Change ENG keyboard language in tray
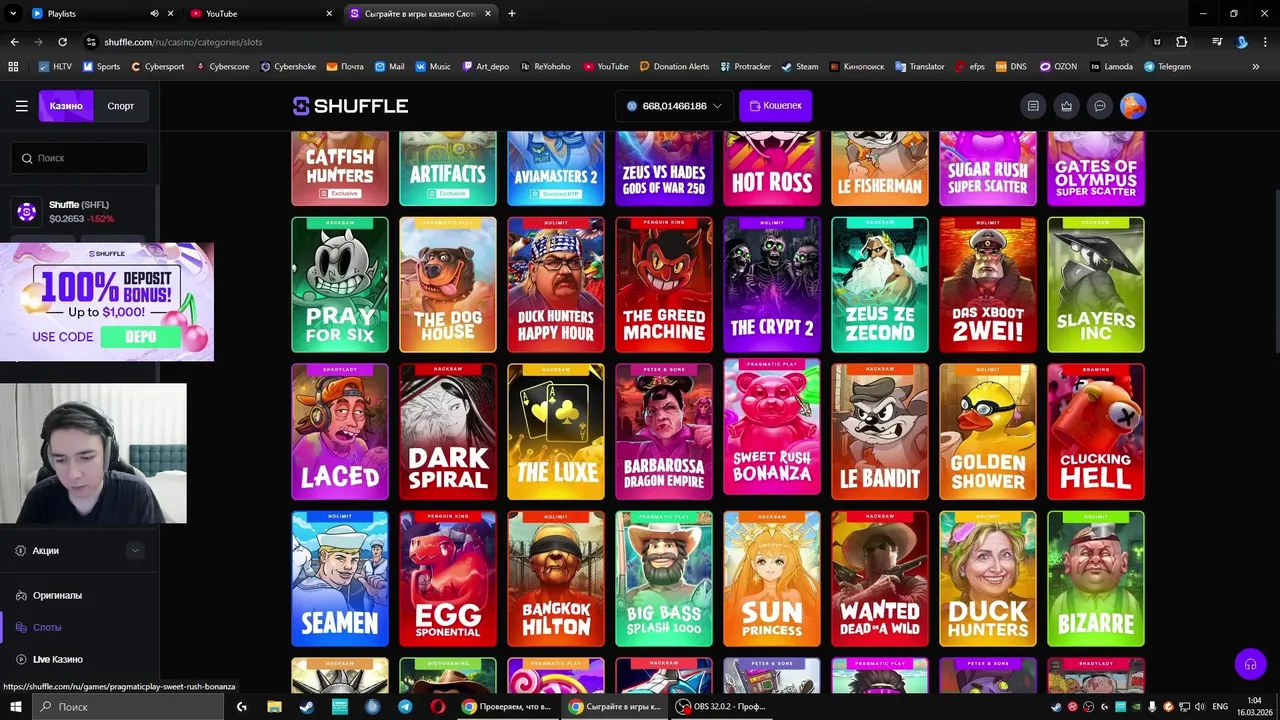The image size is (1280, 720). (1219, 706)
